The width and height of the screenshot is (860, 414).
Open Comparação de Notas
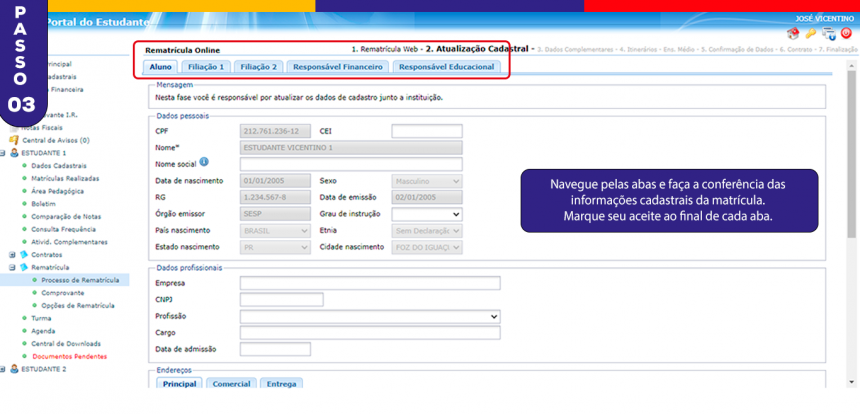pyautogui.click(x=66, y=217)
